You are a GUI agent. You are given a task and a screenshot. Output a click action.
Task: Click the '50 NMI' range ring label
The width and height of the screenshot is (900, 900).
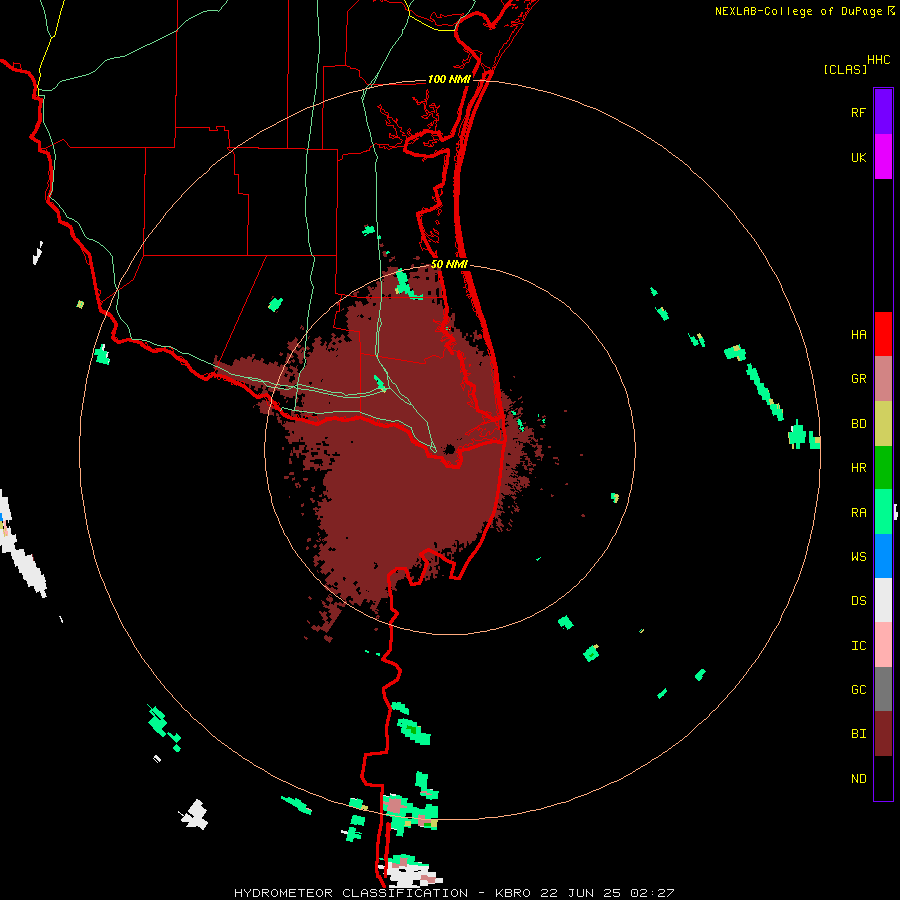tap(449, 264)
